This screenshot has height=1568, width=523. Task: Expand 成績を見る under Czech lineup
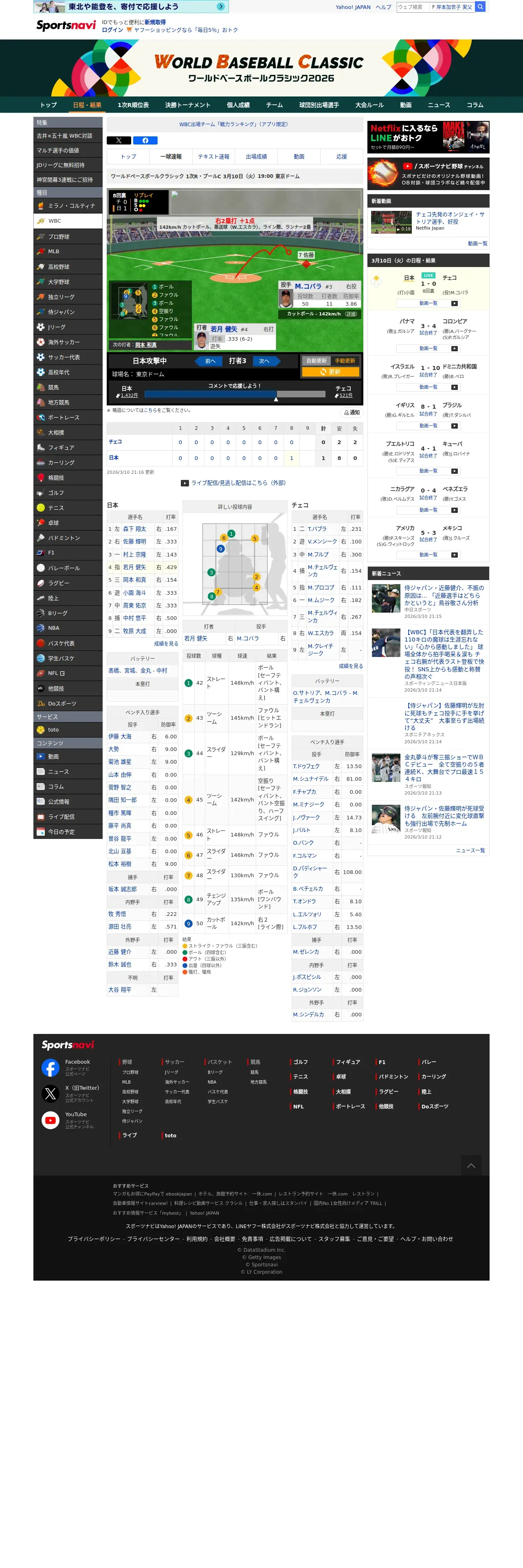click(351, 666)
